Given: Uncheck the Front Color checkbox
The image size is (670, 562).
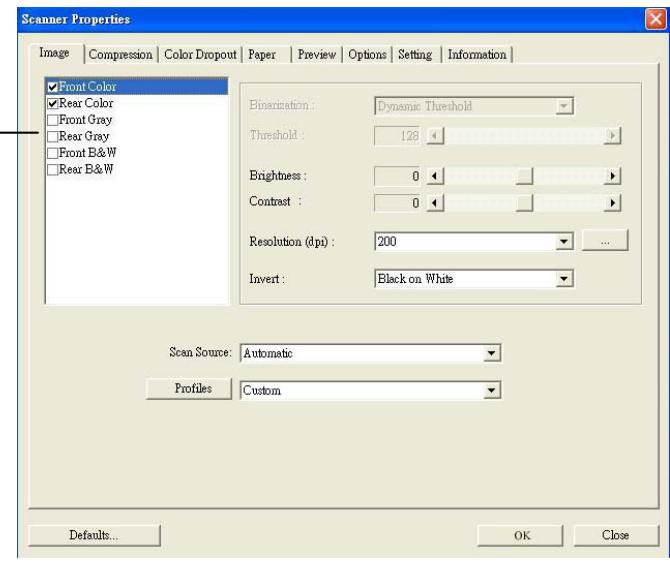Looking at the screenshot, I should pyautogui.click(x=53, y=87).
